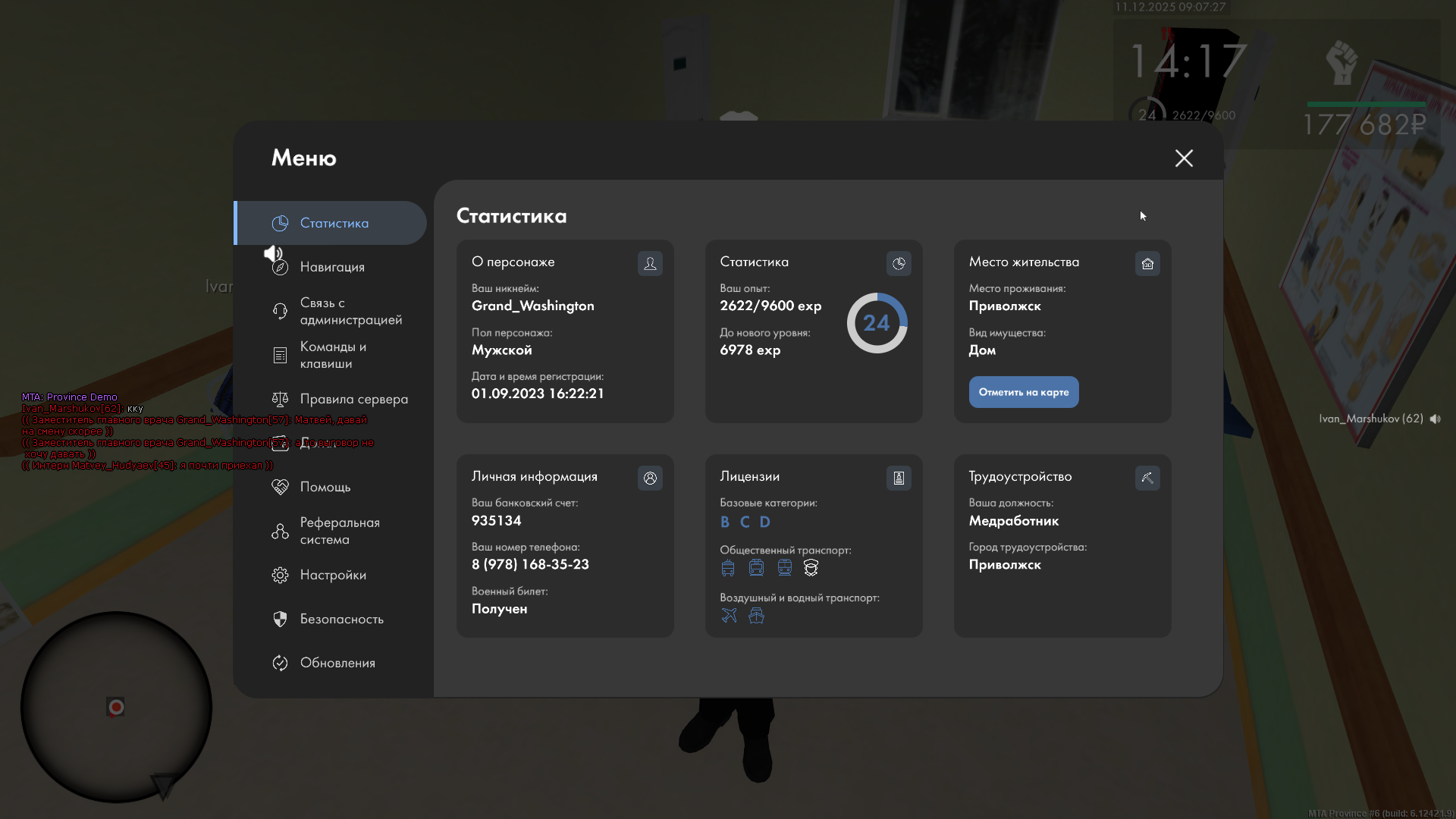Viewport: 1456px width, 819px height.
Task: Click the user icon in Личная информация card
Action: pos(650,478)
